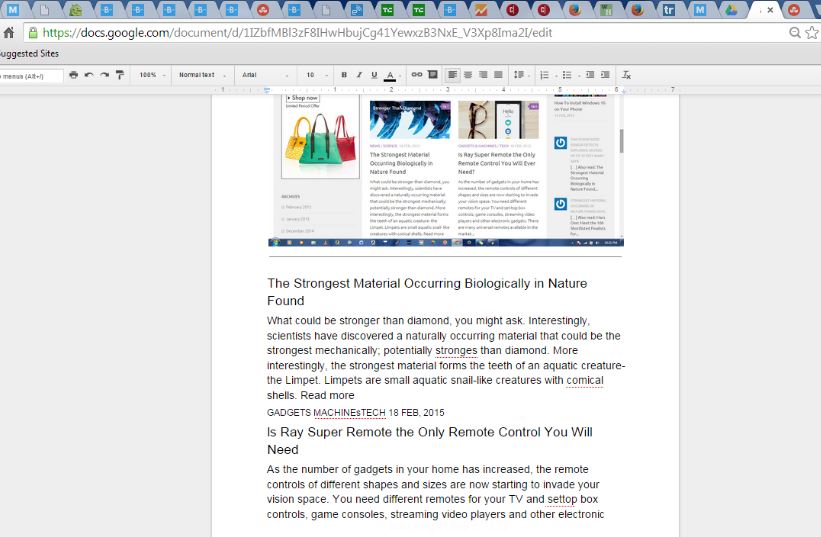821x537 pixels.
Task: Select the Paint format tool
Action: (x=120, y=75)
